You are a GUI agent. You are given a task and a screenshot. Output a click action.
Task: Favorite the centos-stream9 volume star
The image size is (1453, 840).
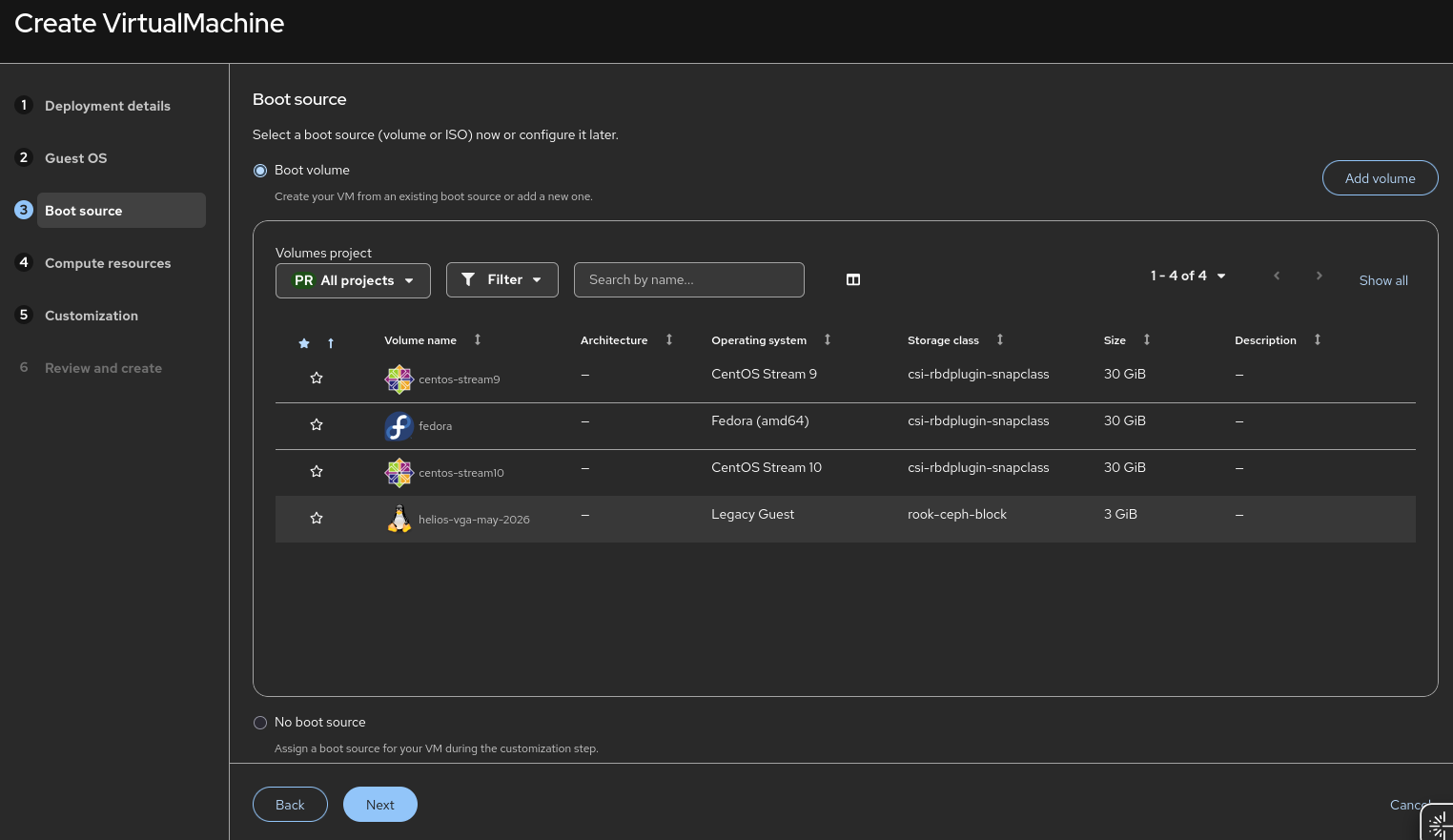point(317,379)
